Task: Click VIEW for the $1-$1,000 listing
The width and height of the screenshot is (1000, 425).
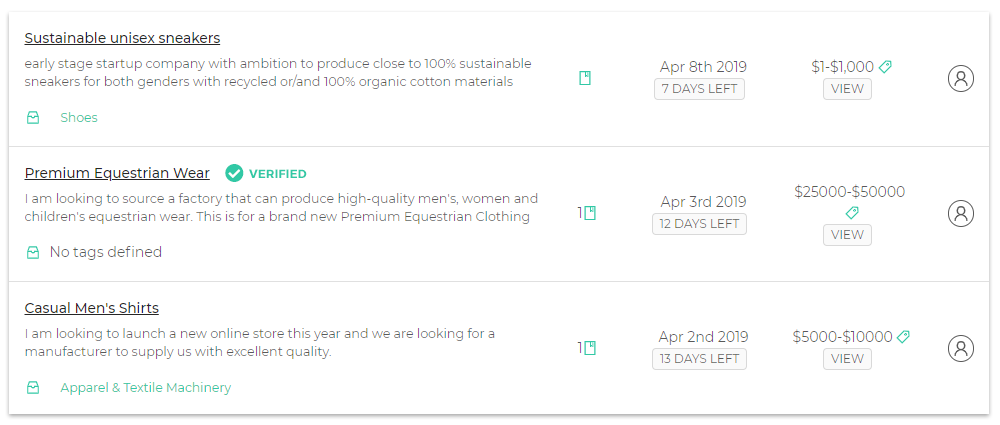Action: [x=847, y=89]
